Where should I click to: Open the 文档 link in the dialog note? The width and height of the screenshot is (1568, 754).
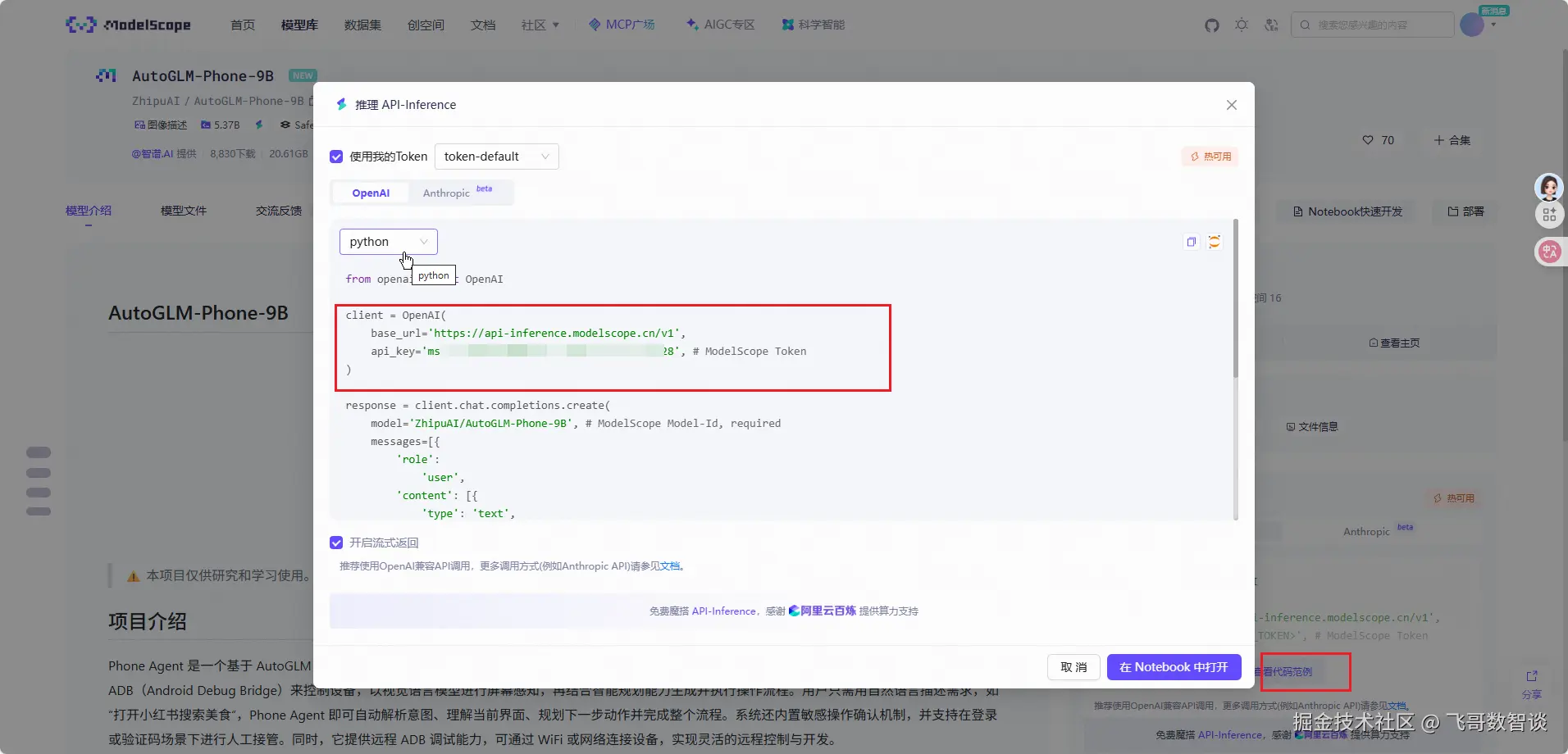pyautogui.click(x=669, y=566)
